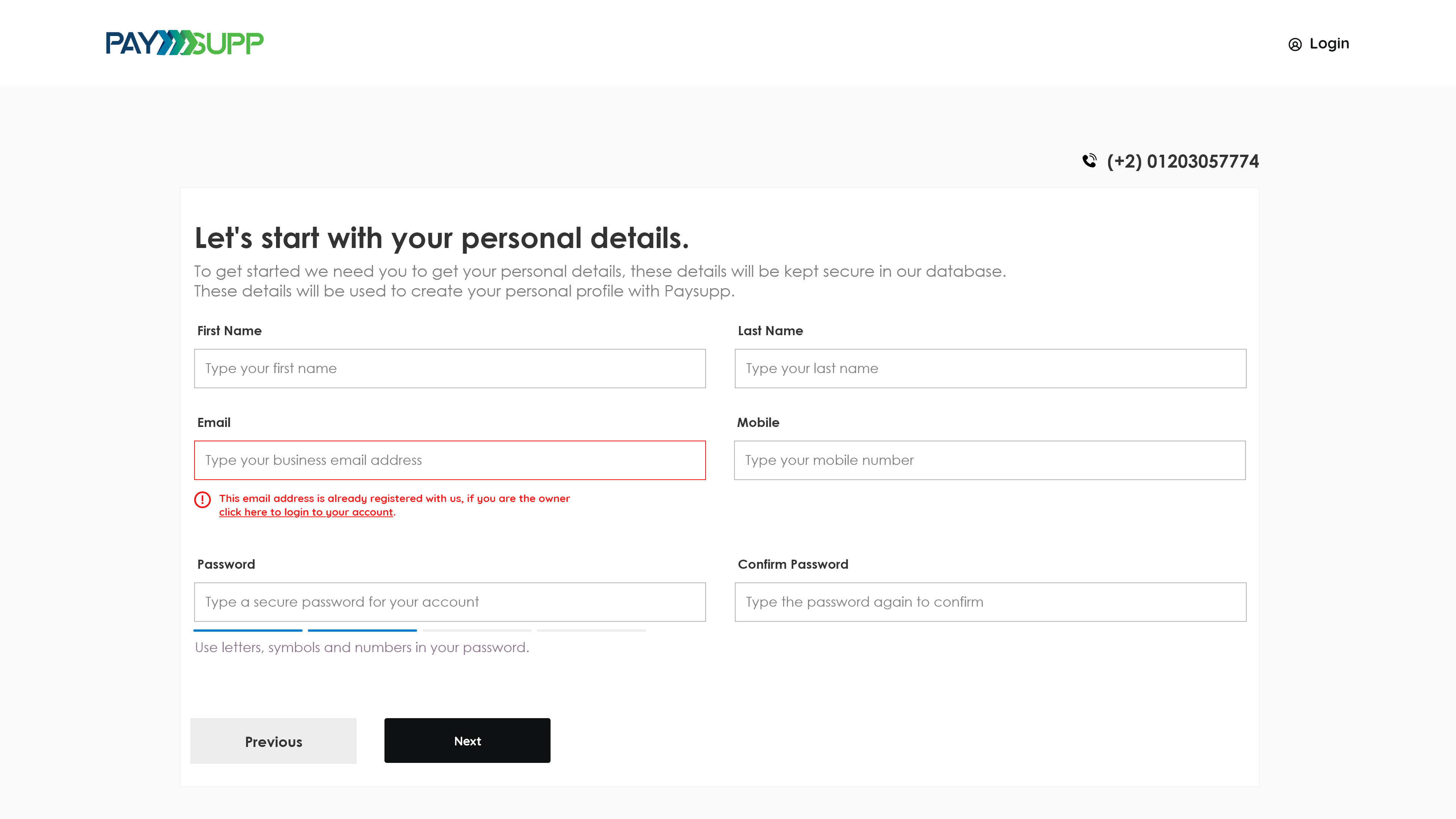Focus the First Name input field
The image size is (1456, 819).
449,369
